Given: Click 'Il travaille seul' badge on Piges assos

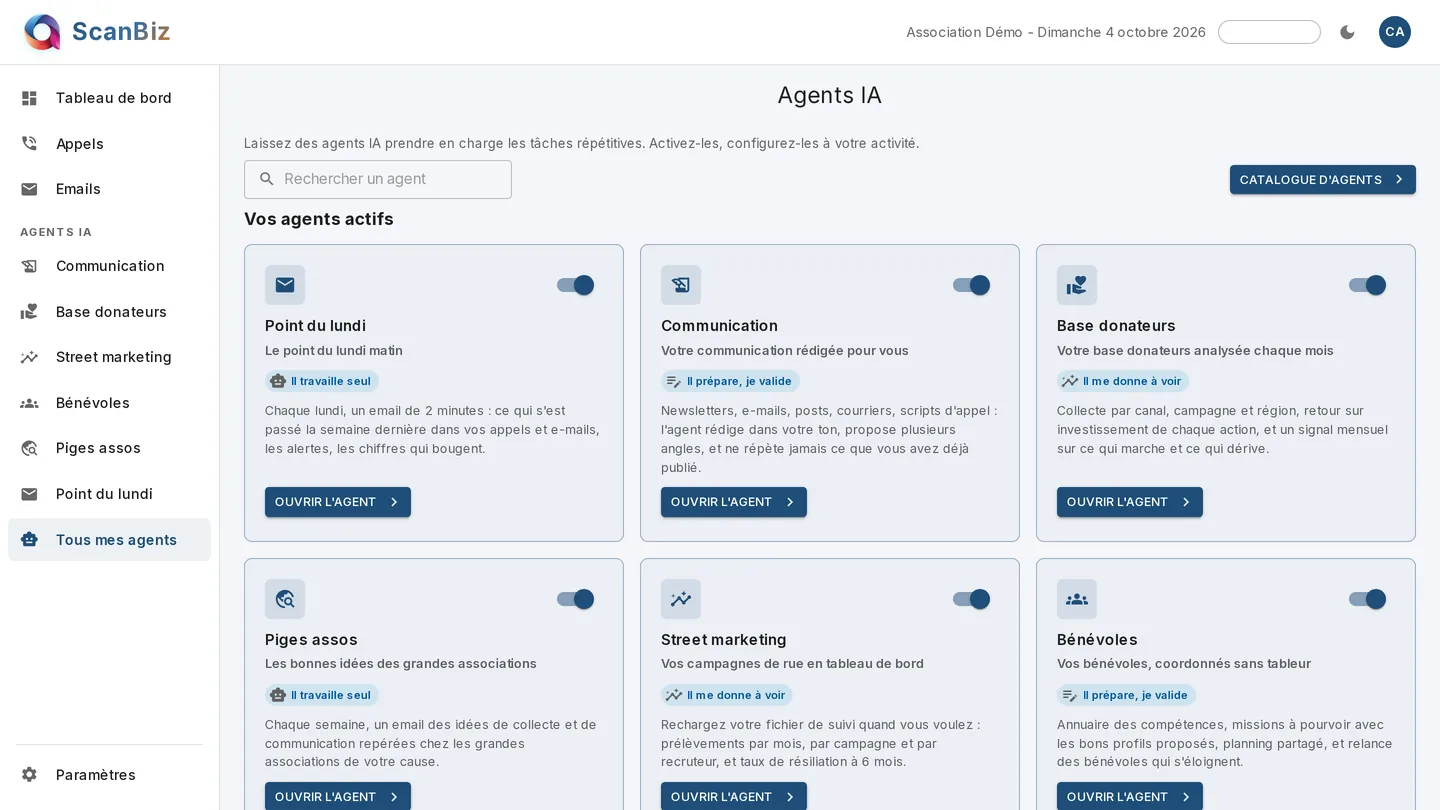Looking at the screenshot, I should click(322, 695).
